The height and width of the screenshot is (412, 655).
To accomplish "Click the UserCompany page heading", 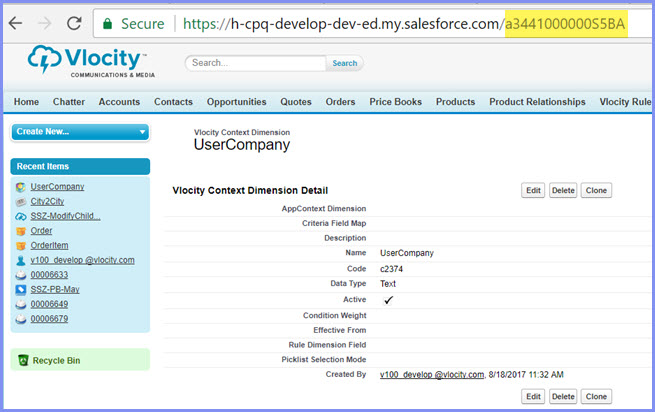I will [242, 145].
